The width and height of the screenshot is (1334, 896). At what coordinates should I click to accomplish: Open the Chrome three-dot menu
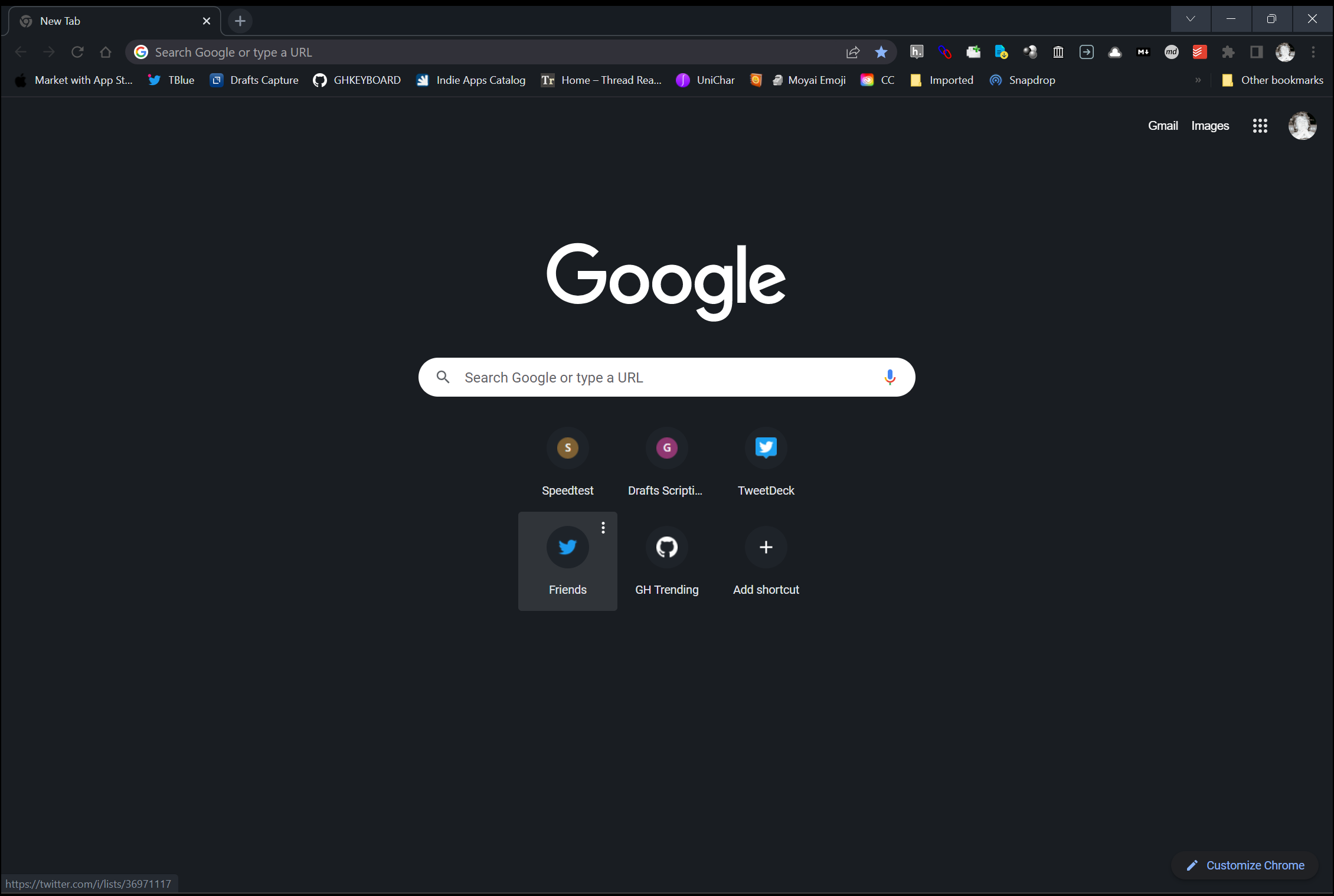(1313, 52)
